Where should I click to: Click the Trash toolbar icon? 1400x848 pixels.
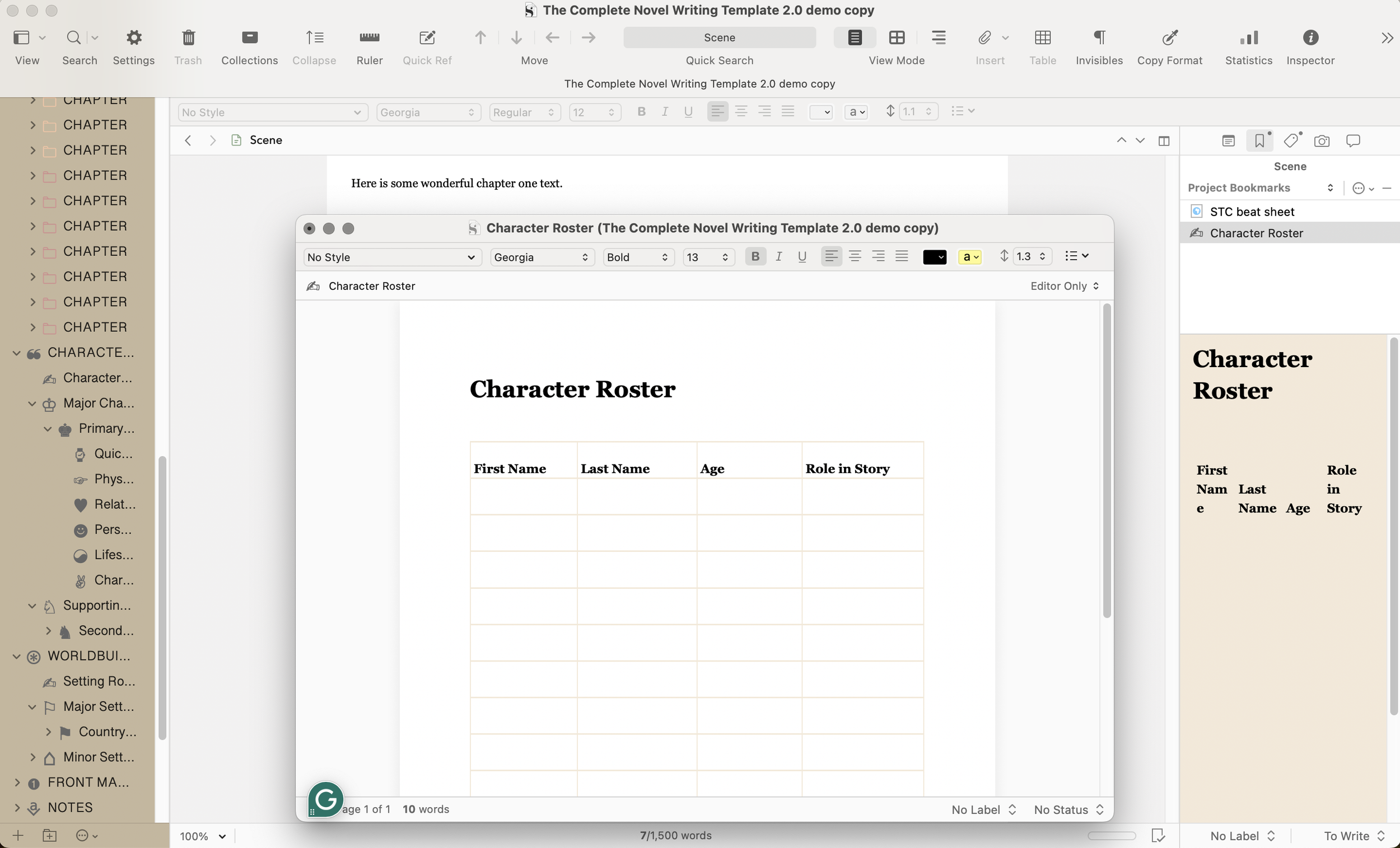click(188, 38)
